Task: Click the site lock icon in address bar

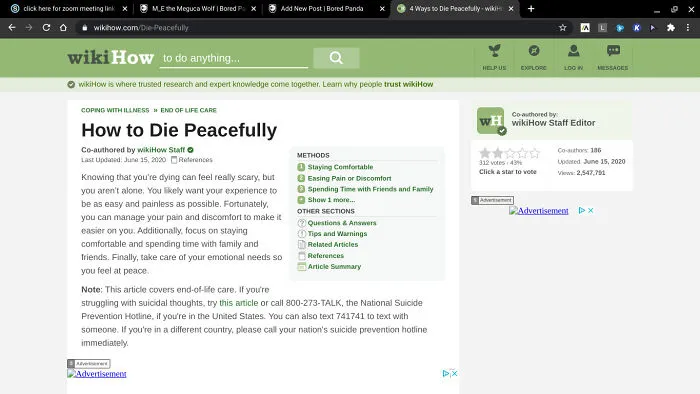Action: (x=84, y=28)
